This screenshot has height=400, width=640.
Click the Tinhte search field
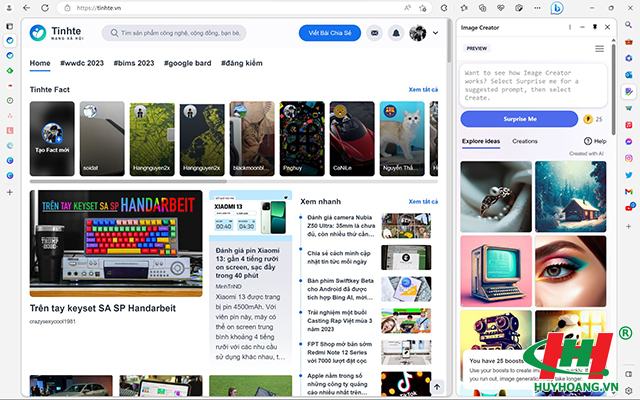click(174, 33)
